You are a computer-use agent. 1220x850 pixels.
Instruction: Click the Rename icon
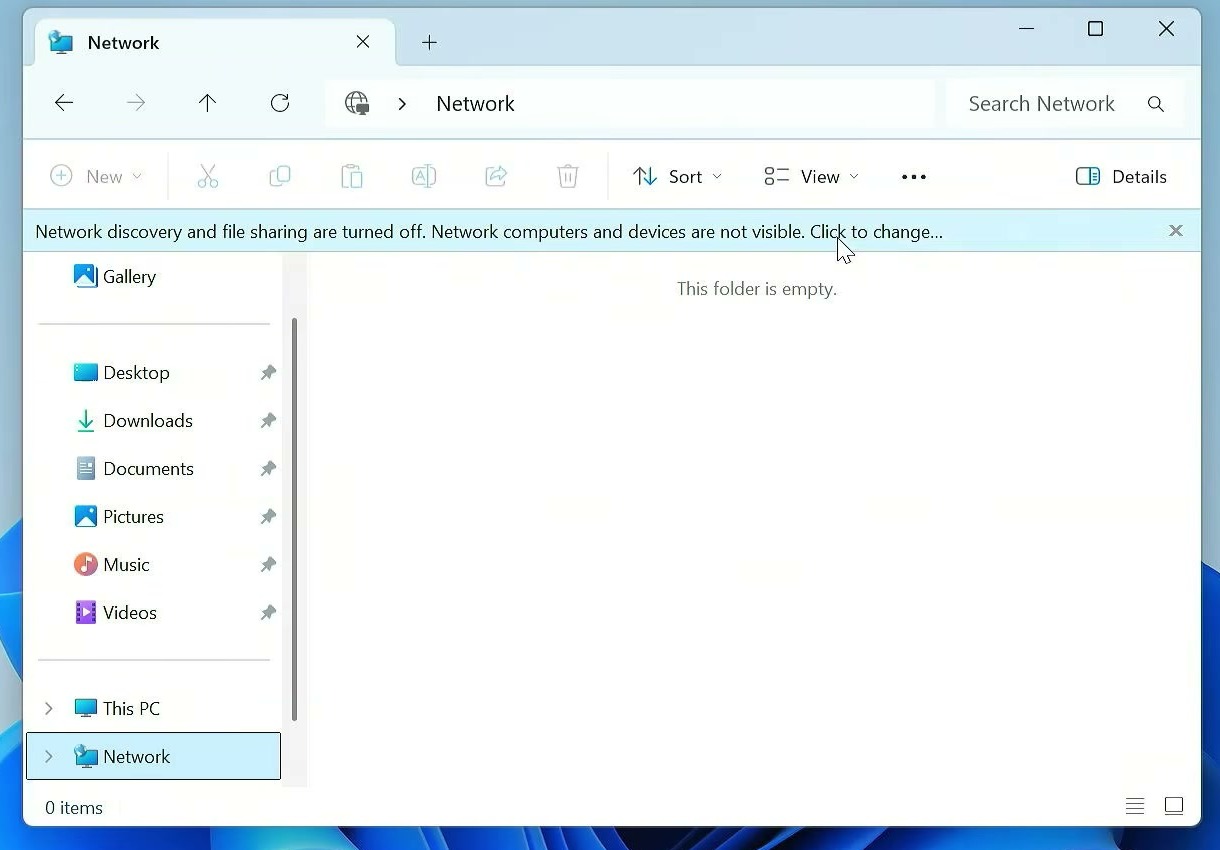click(424, 176)
